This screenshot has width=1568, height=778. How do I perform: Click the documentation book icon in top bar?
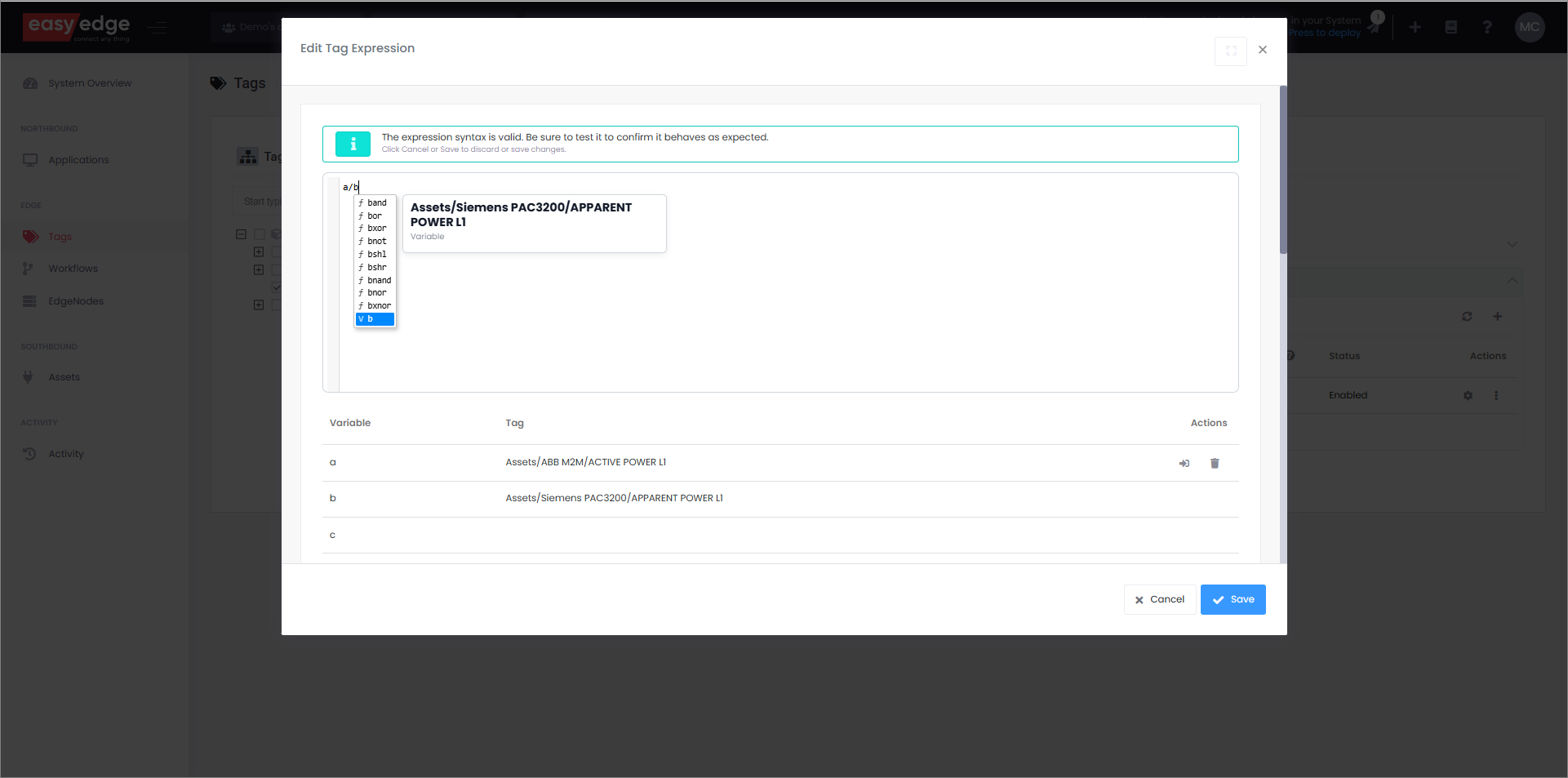coord(1451,28)
